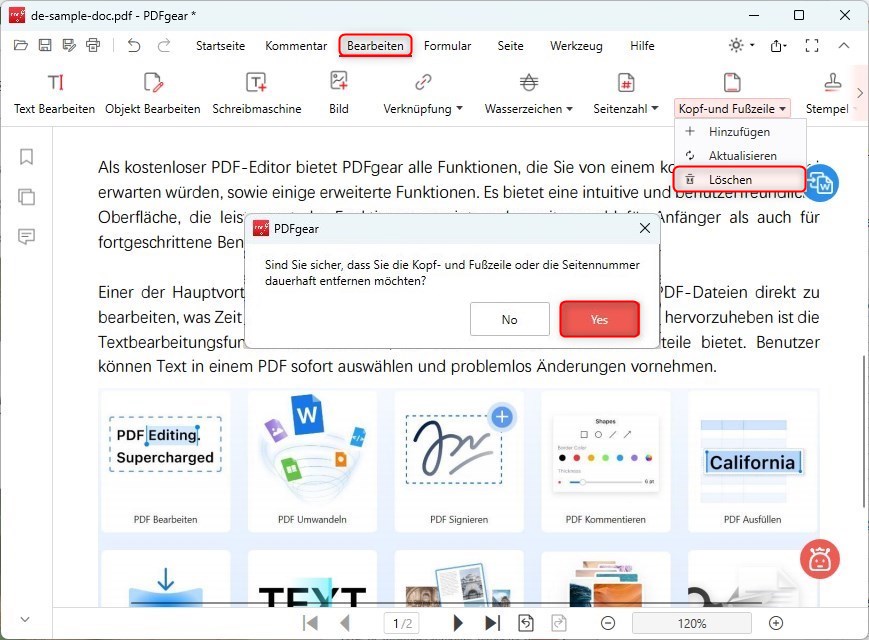
Task: Click the PDF Kommentieren feature card
Action: 605,461
